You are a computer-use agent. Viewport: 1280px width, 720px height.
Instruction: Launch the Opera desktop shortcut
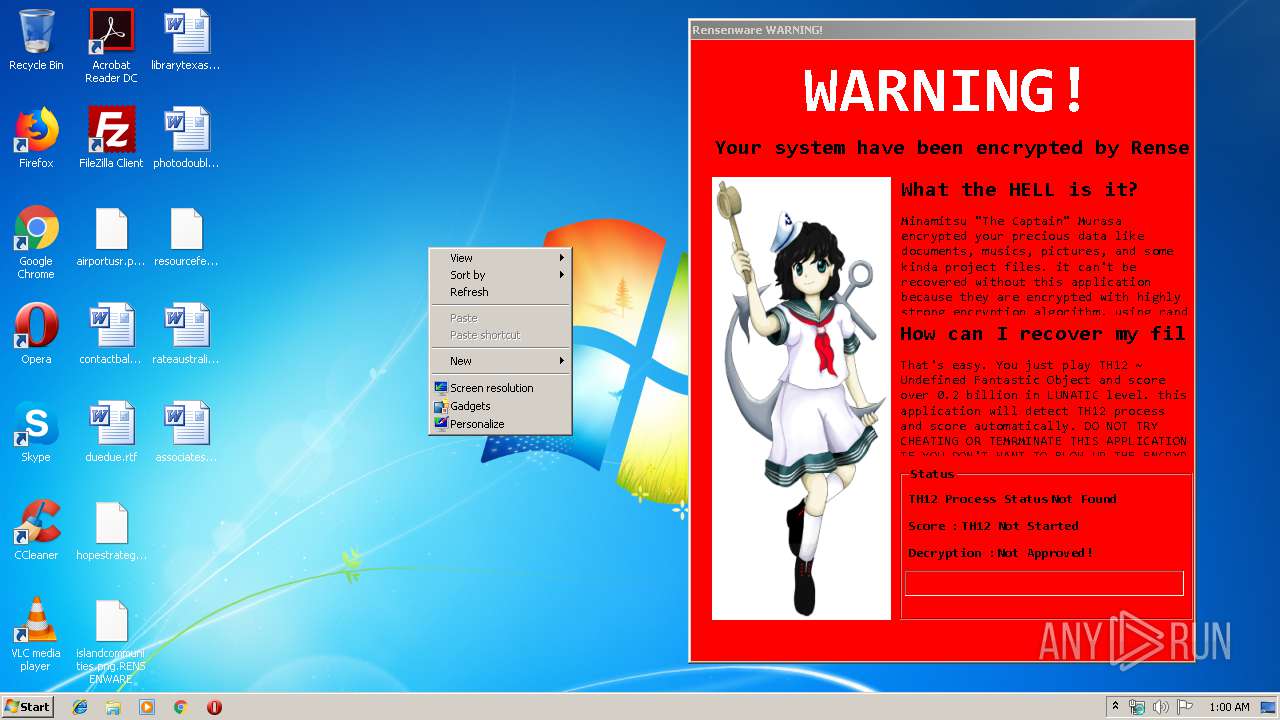[36, 334]
